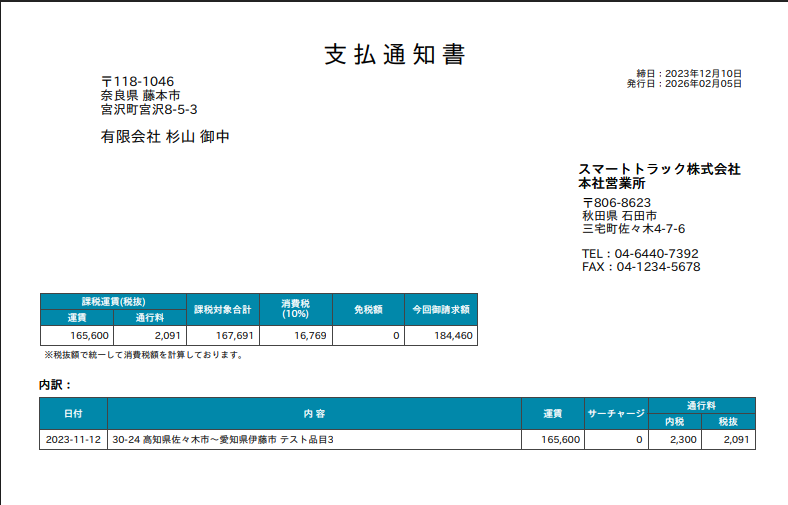Click the 課税運賃(税抜) summary header

click(113, 301)
